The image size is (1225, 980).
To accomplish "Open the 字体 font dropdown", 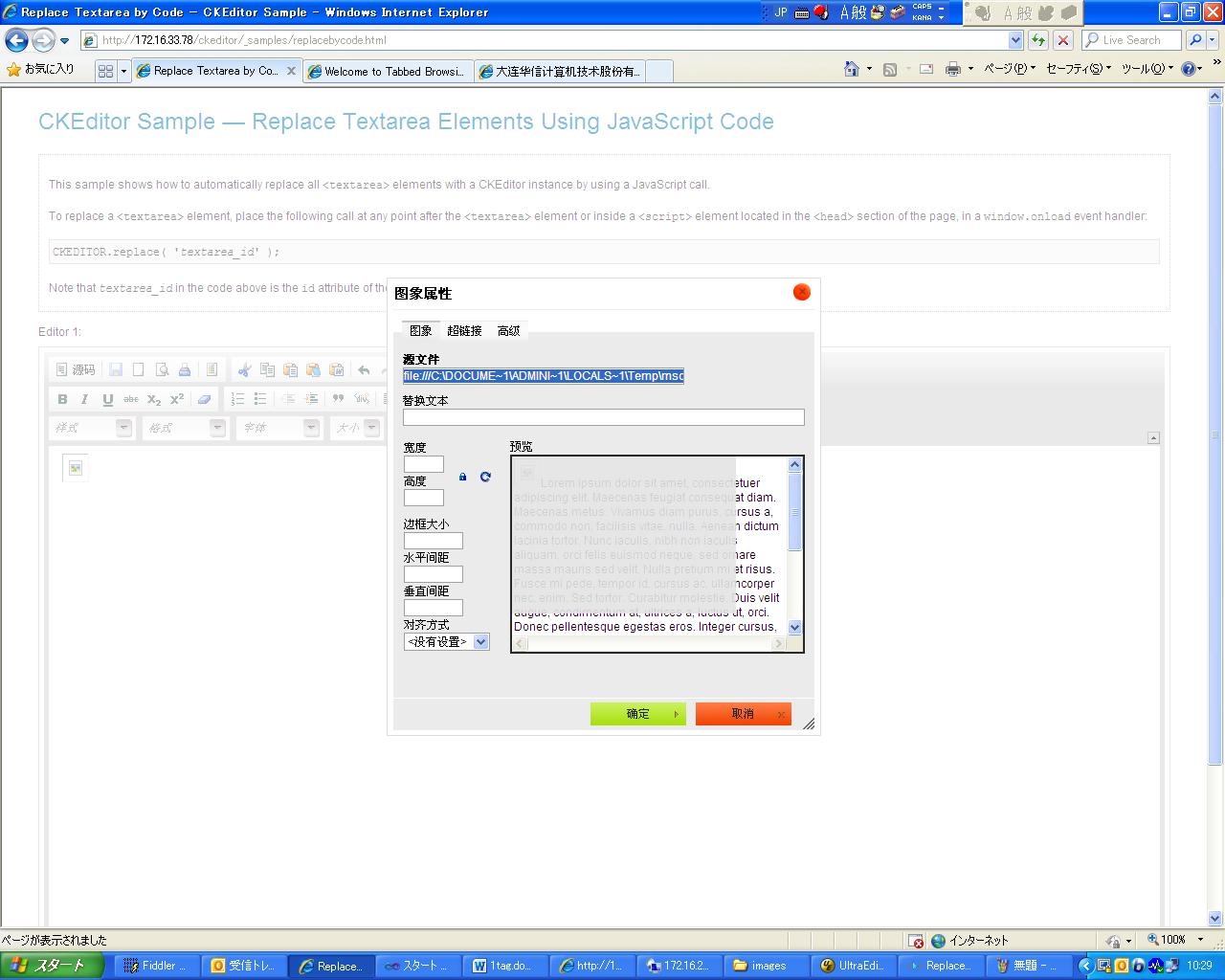I will click(279, 428).
